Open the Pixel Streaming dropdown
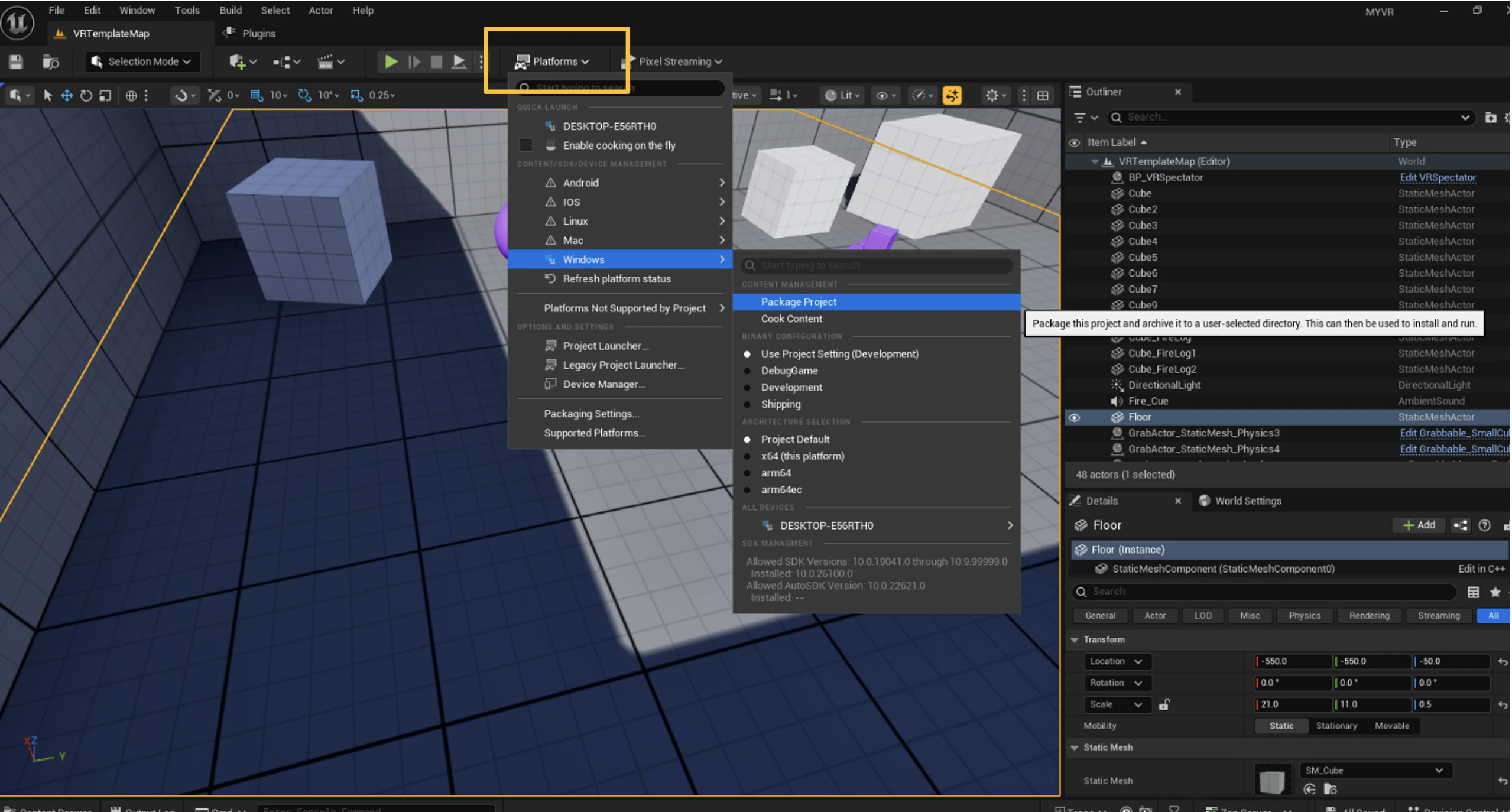 (673, 61)
